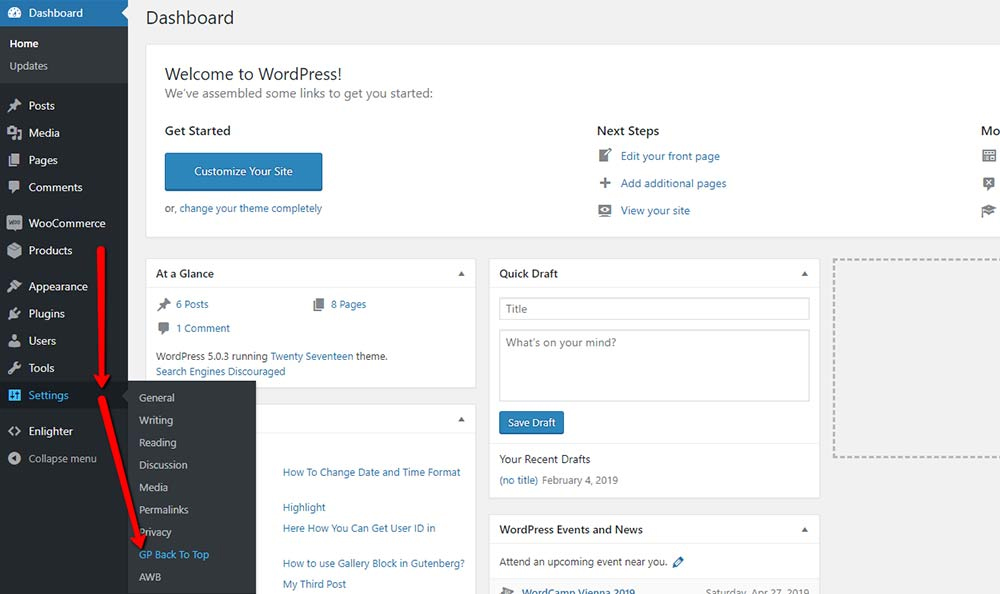Image resolution: width=1000 pixels, height=594 pixels.
Task: Click the edit icon beside Edit your front page
Action: tap(605, 156)
